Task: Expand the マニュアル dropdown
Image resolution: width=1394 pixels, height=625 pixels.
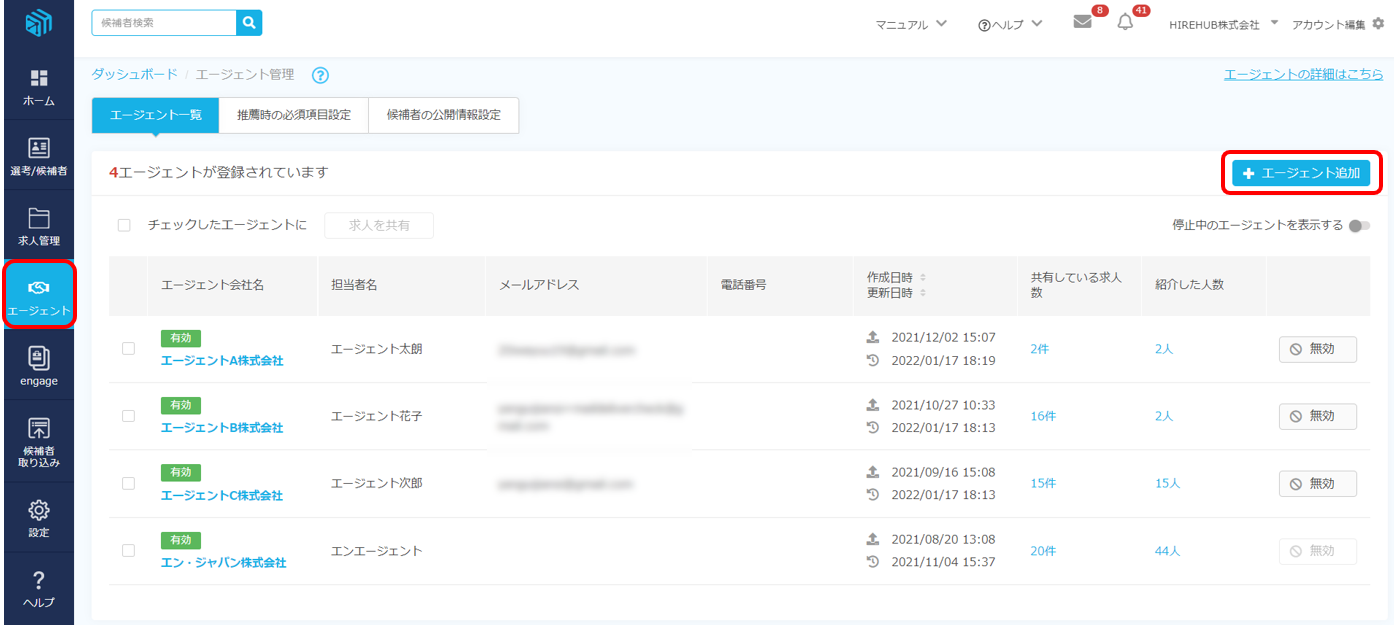Action: click(x=910, y=24)
